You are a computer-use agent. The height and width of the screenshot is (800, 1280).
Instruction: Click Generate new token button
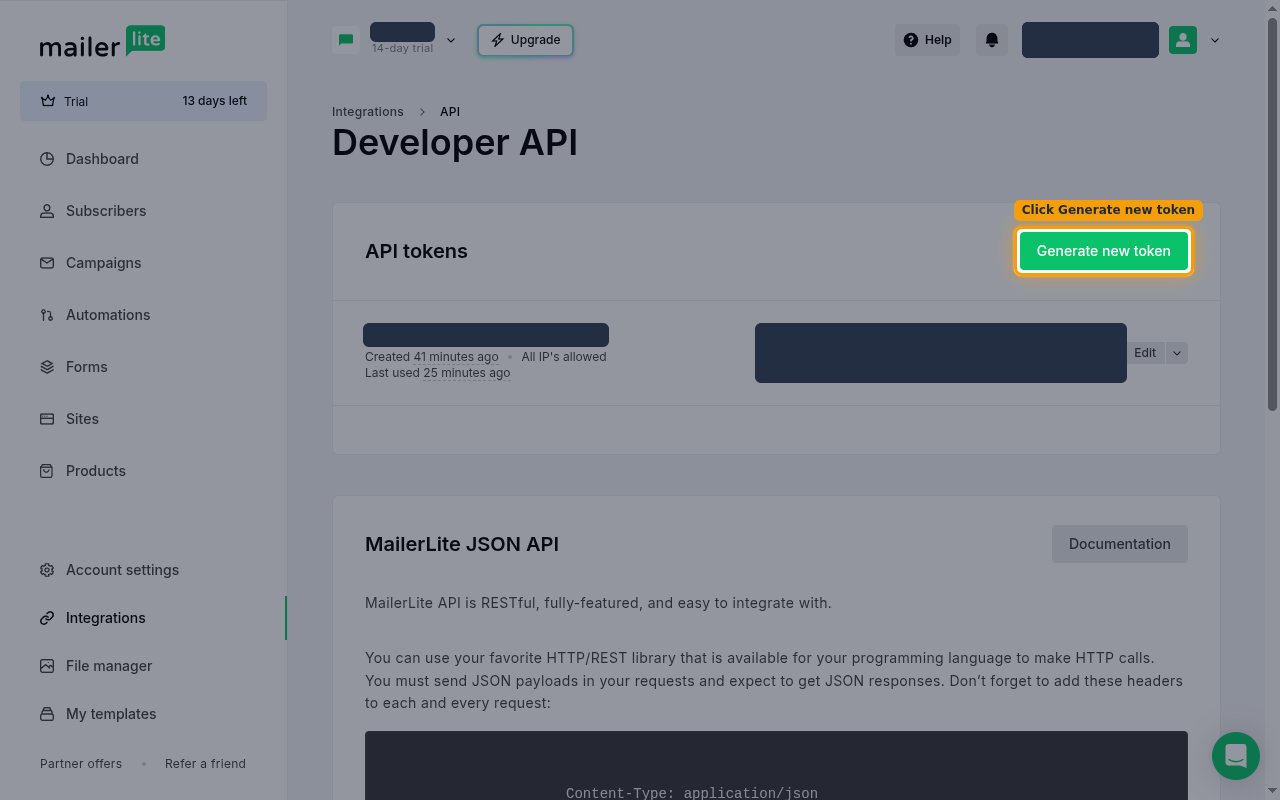(1103, 251)
